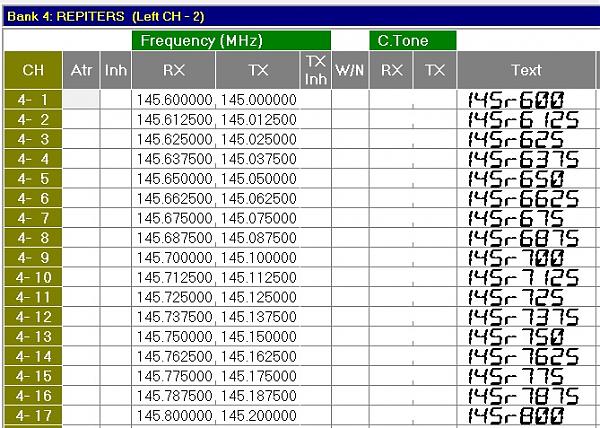The image size is (600, 428).
Task: Select channel row 4- 10
Action: [33, 277]
